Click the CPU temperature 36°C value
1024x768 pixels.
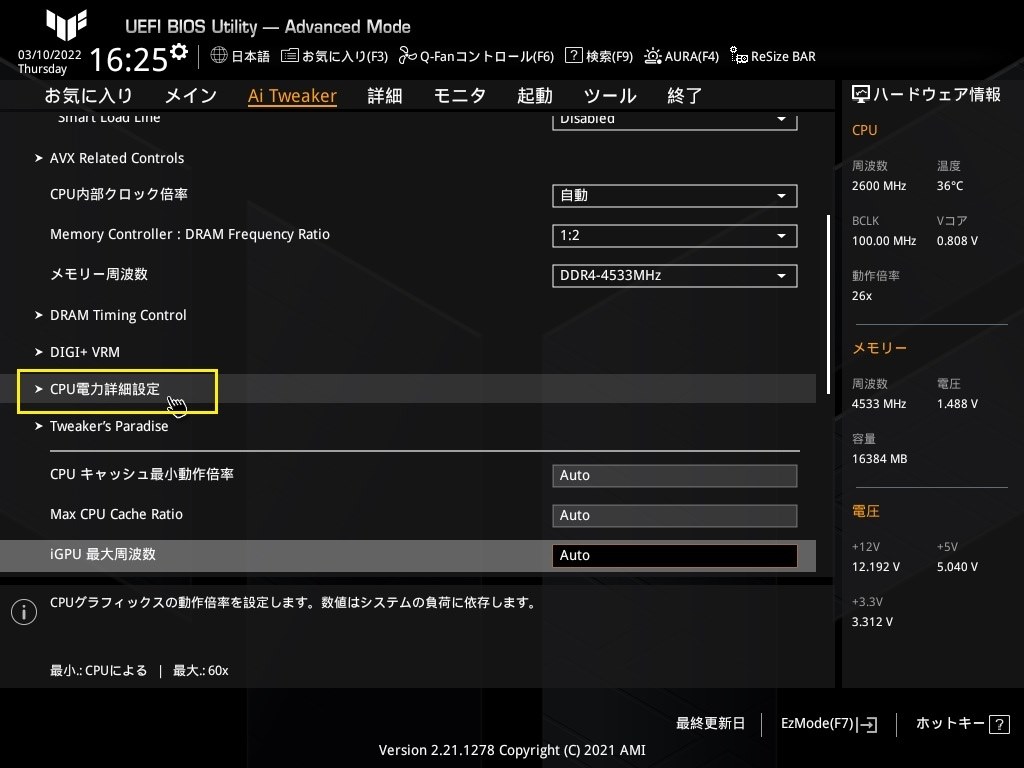point(950,186)
